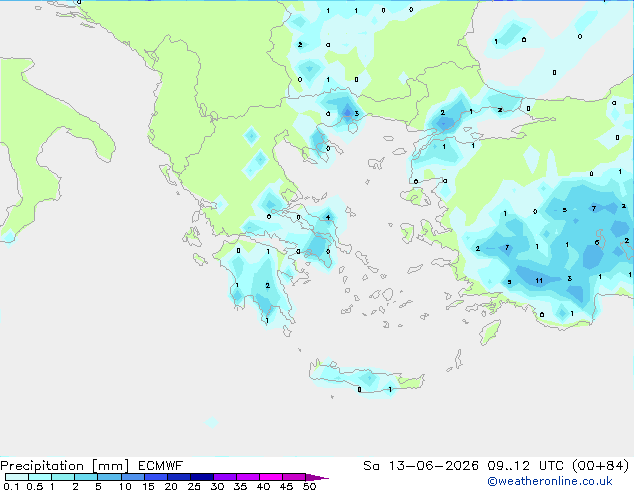Click the '0.1' legend scale label
The height and width of the screenshot is (490, 634).
click(11, 486)
